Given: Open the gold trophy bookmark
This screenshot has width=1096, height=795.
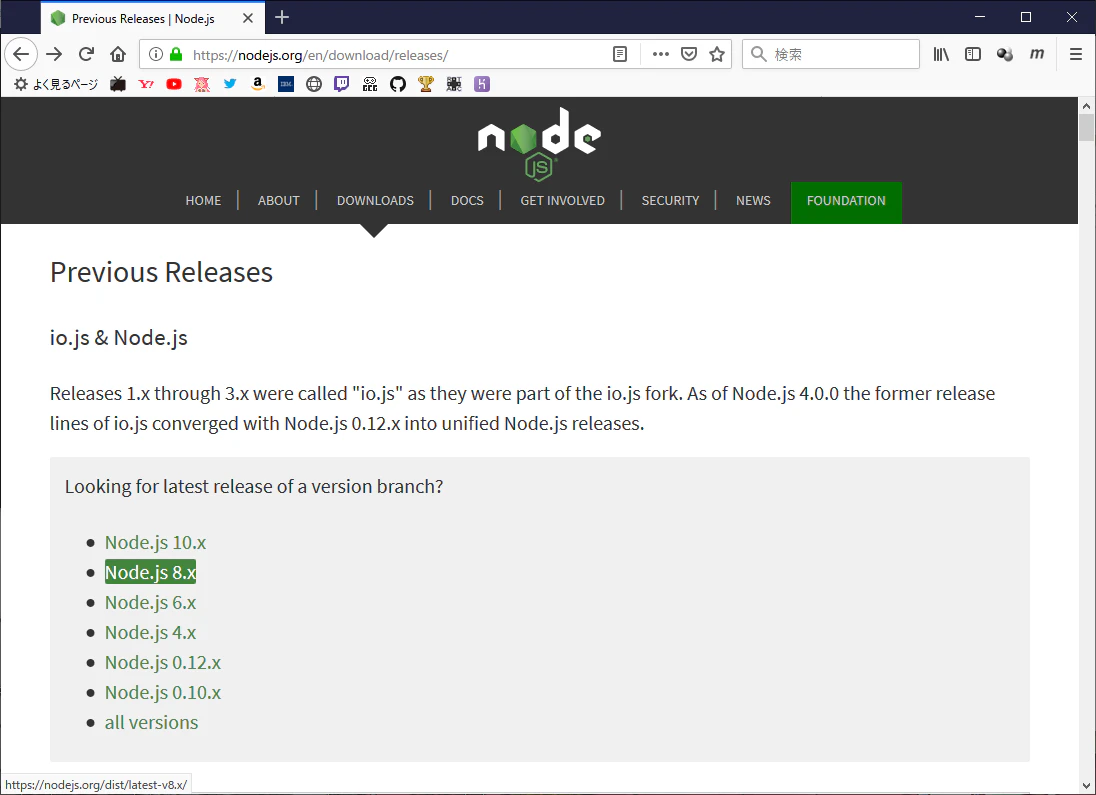Looking at the screenshot, I should pos(426,84).
